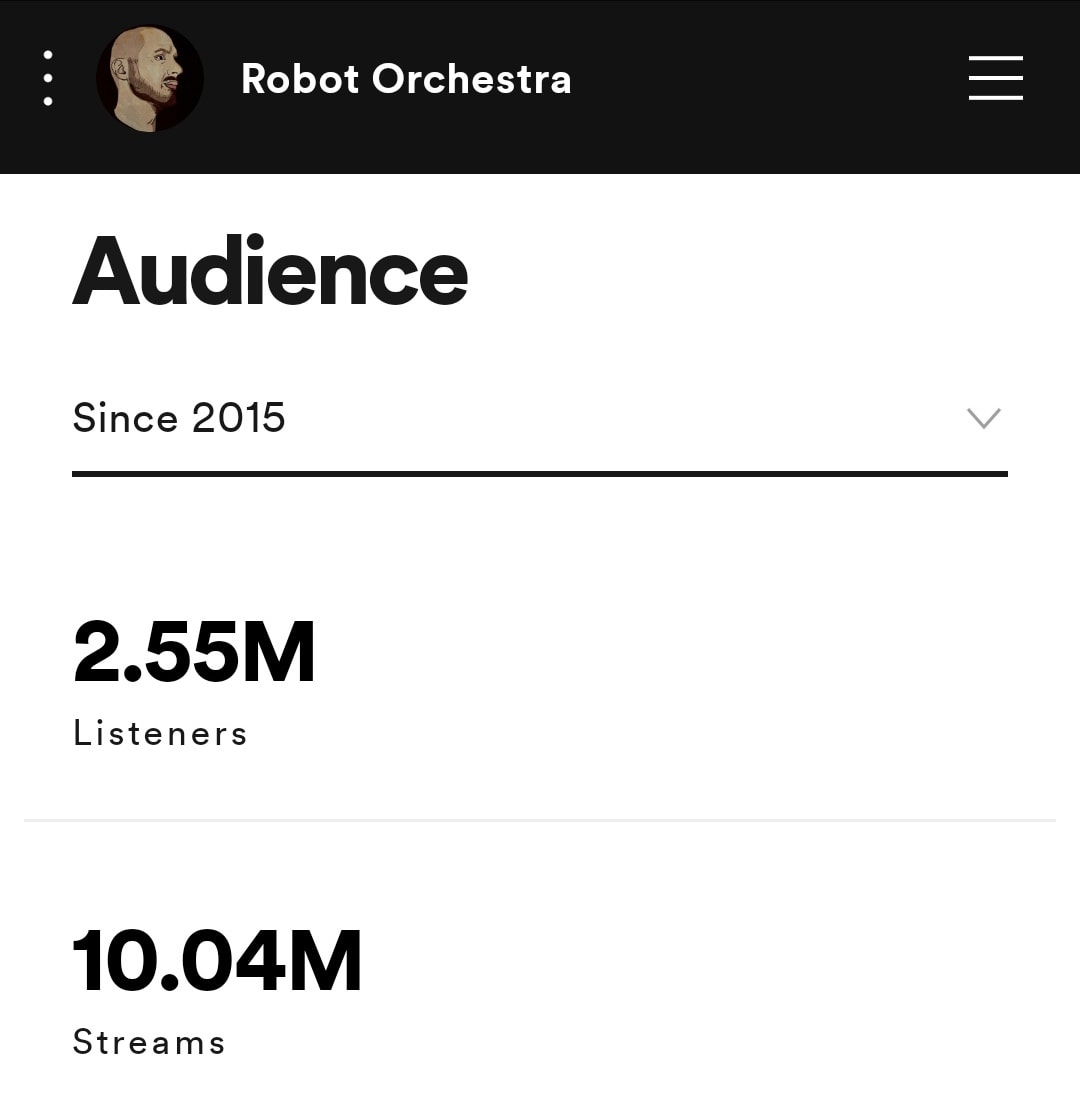Open the three-dot vertical options menu
The width and height of the screenshot is (1080, 1111).
click(x=47, y=78)
